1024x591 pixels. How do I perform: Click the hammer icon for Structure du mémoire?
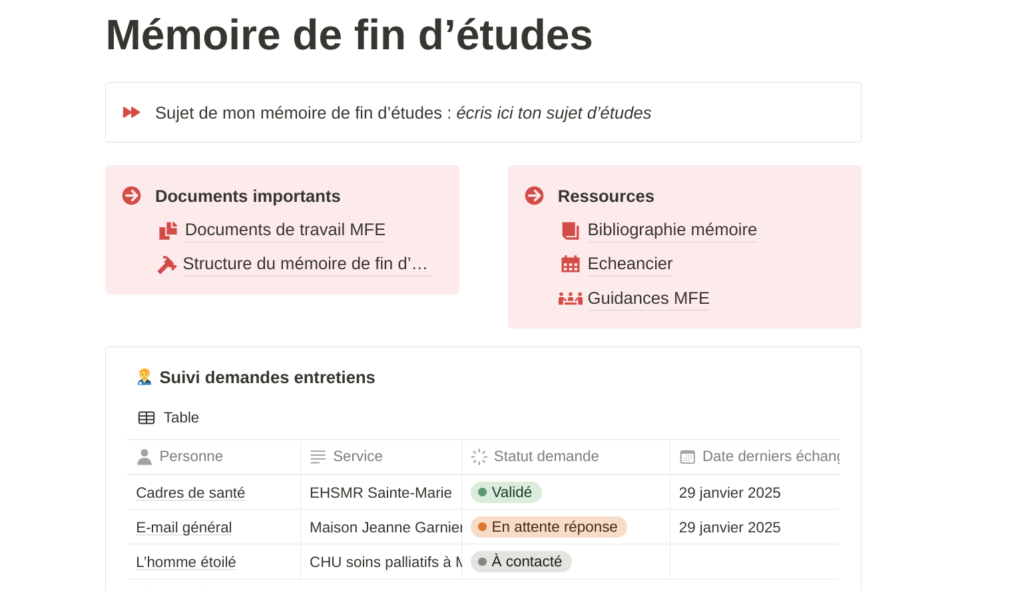pyautogui.click(x=167, y=264)
